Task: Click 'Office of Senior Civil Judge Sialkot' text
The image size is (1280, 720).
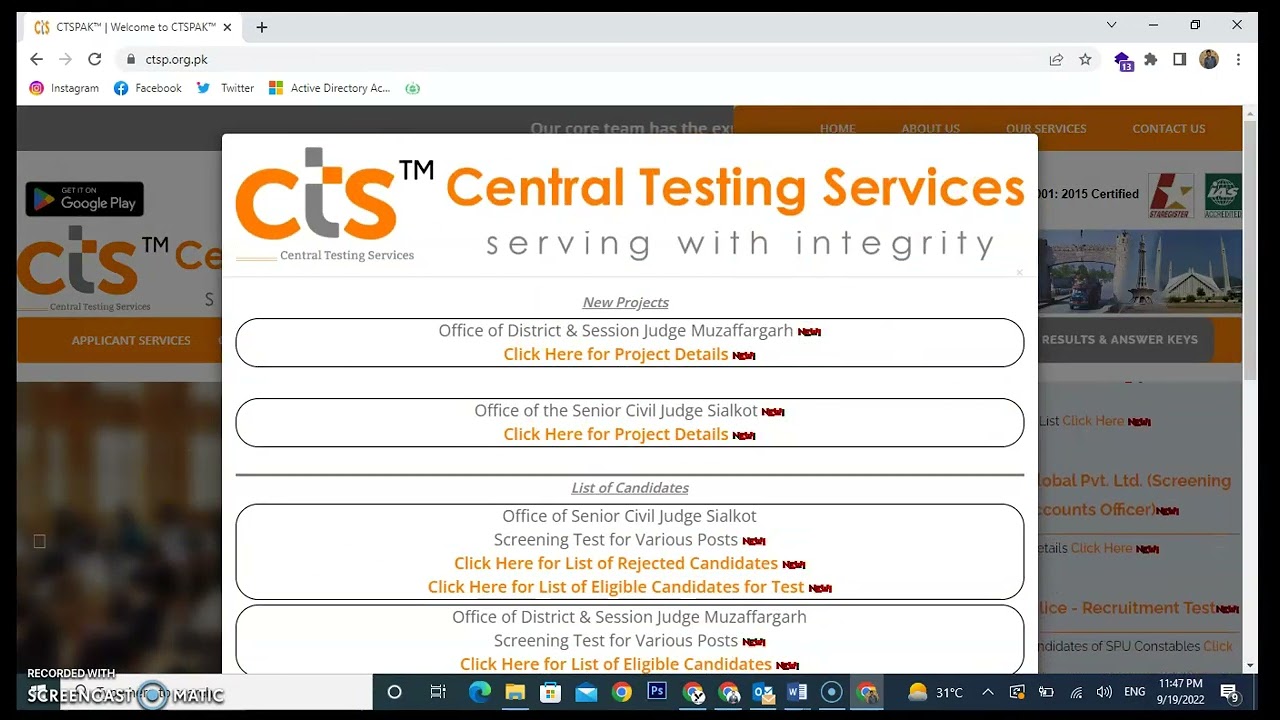Action: [x=629, y=516]
